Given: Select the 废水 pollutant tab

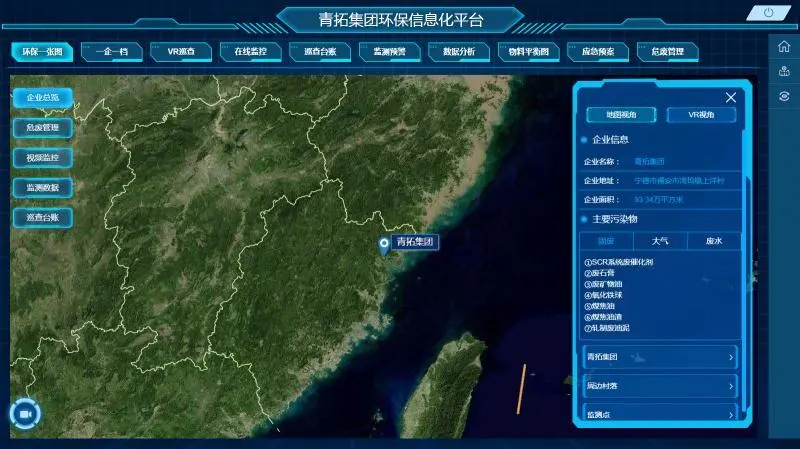Looking at the screenshot, I should tap(713, 241).
